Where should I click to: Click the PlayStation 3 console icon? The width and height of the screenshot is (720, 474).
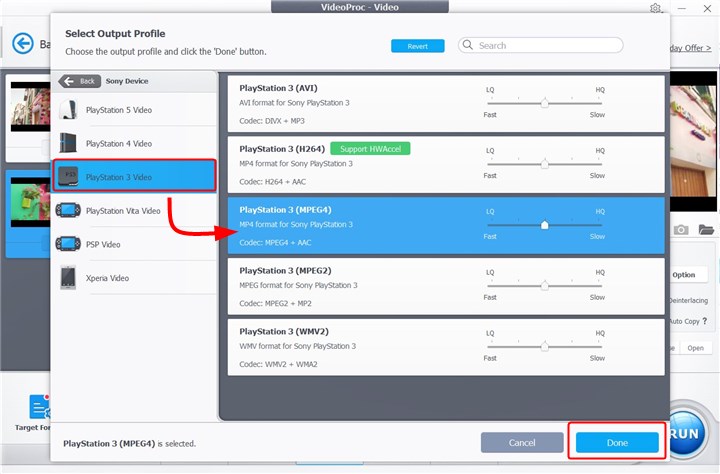pos(68,176)
